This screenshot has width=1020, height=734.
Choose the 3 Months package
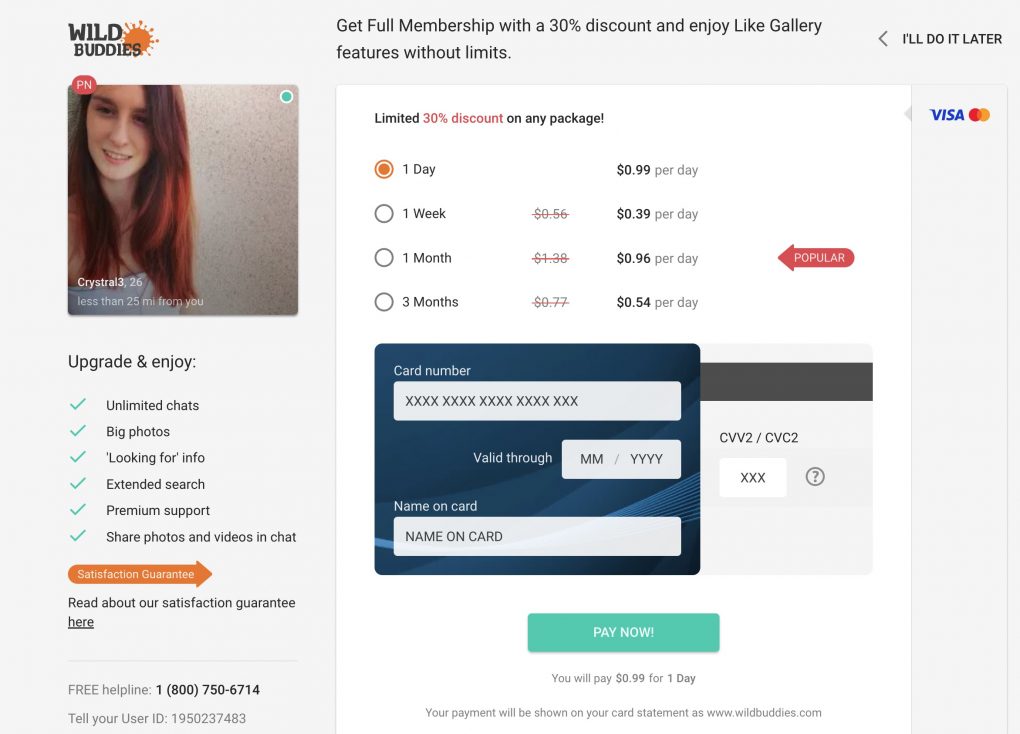[x=384, y=302]
